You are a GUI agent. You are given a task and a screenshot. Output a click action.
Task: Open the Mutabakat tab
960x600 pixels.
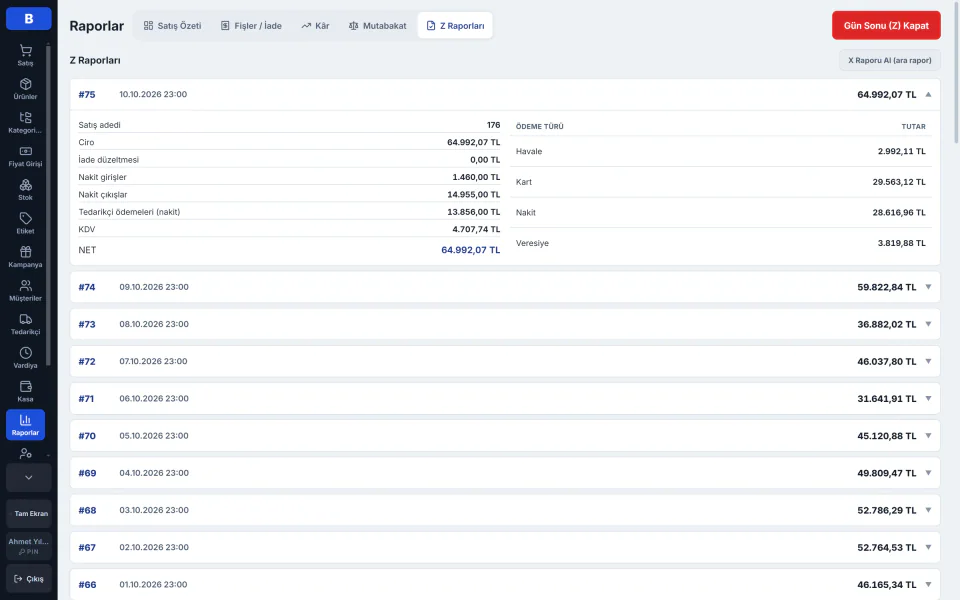tap(377, 26)
